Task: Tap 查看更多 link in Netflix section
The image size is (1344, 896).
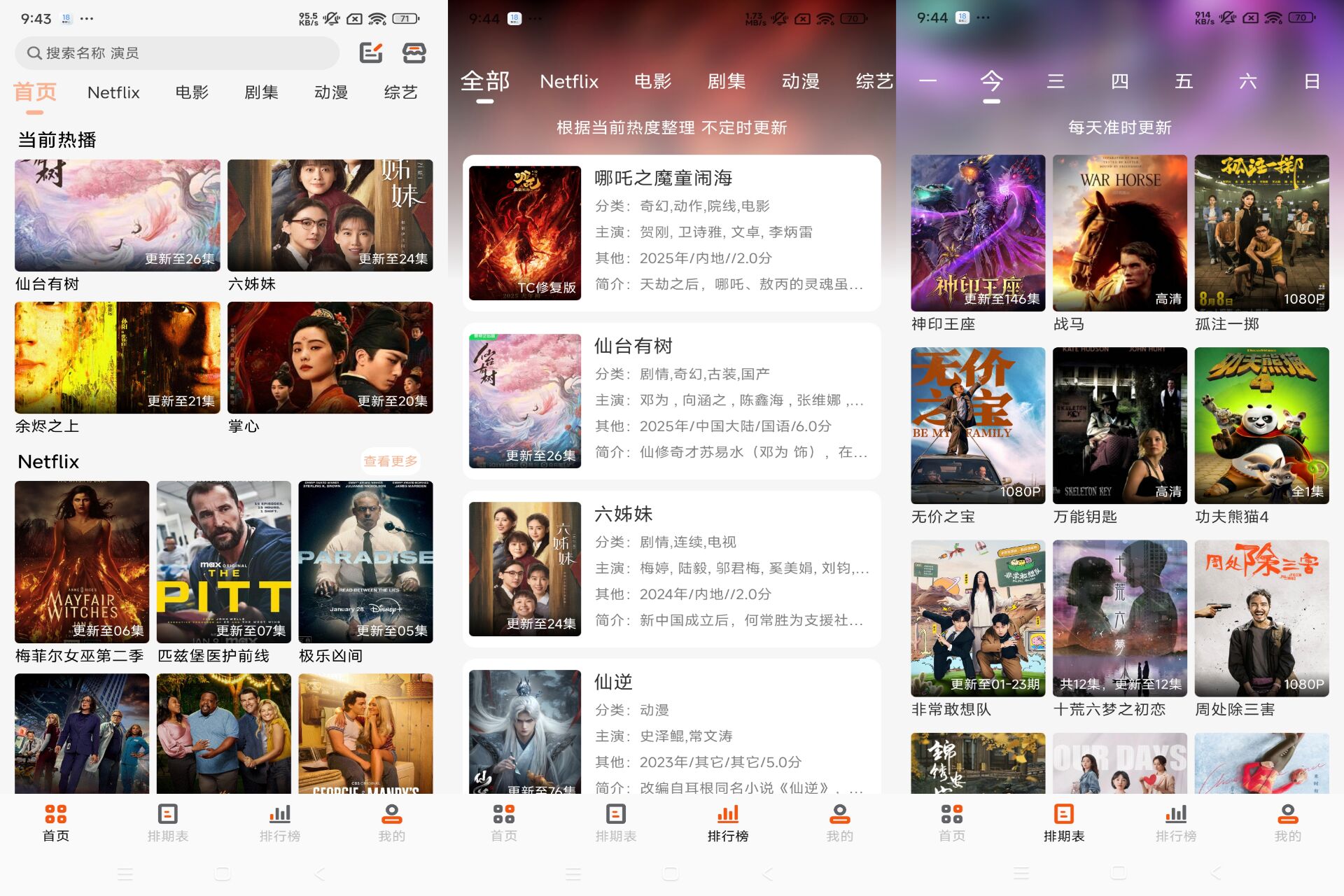Action: 390,461
